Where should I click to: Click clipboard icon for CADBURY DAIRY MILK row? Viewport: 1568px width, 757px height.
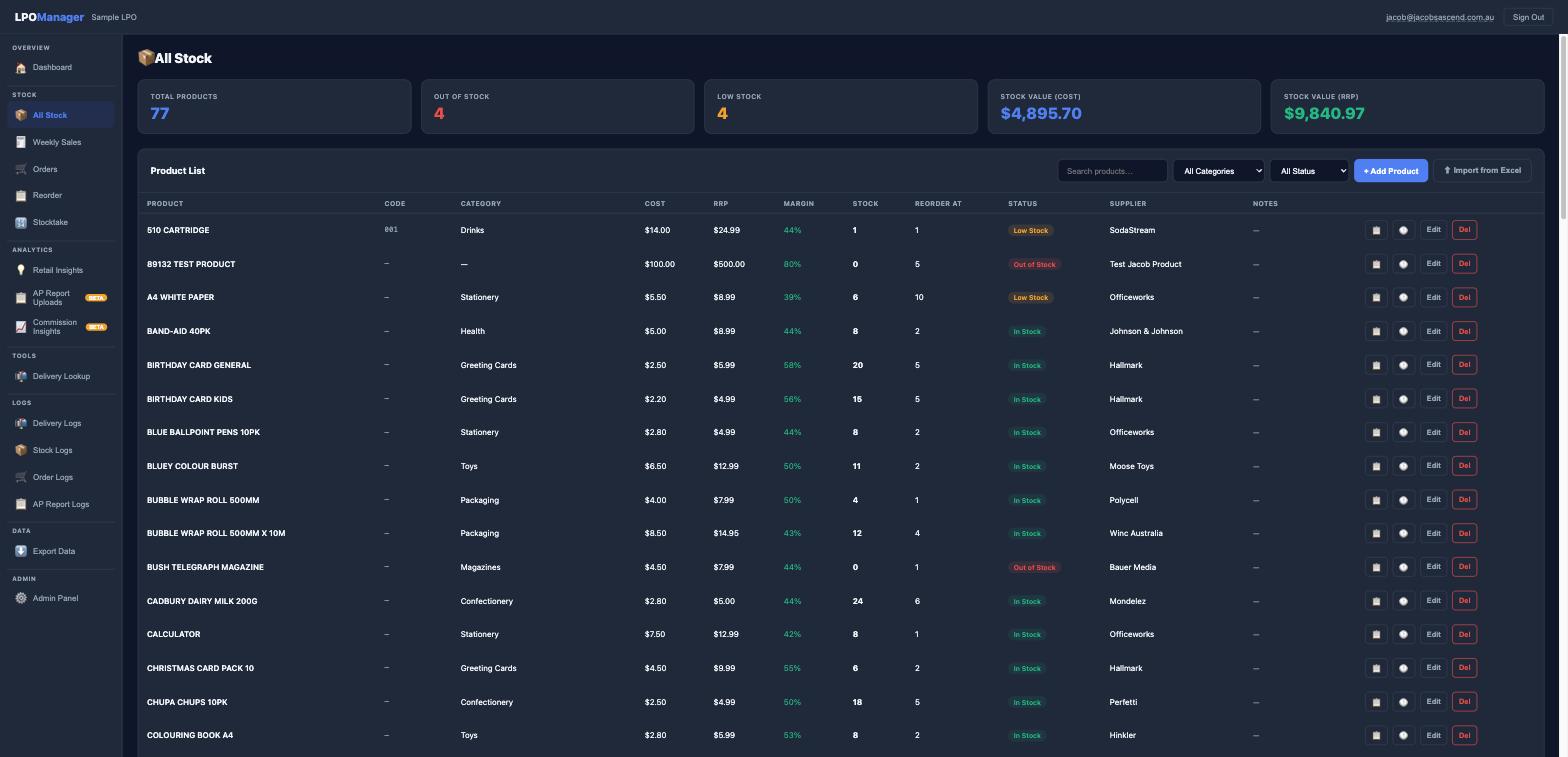tap(1376, 601)
